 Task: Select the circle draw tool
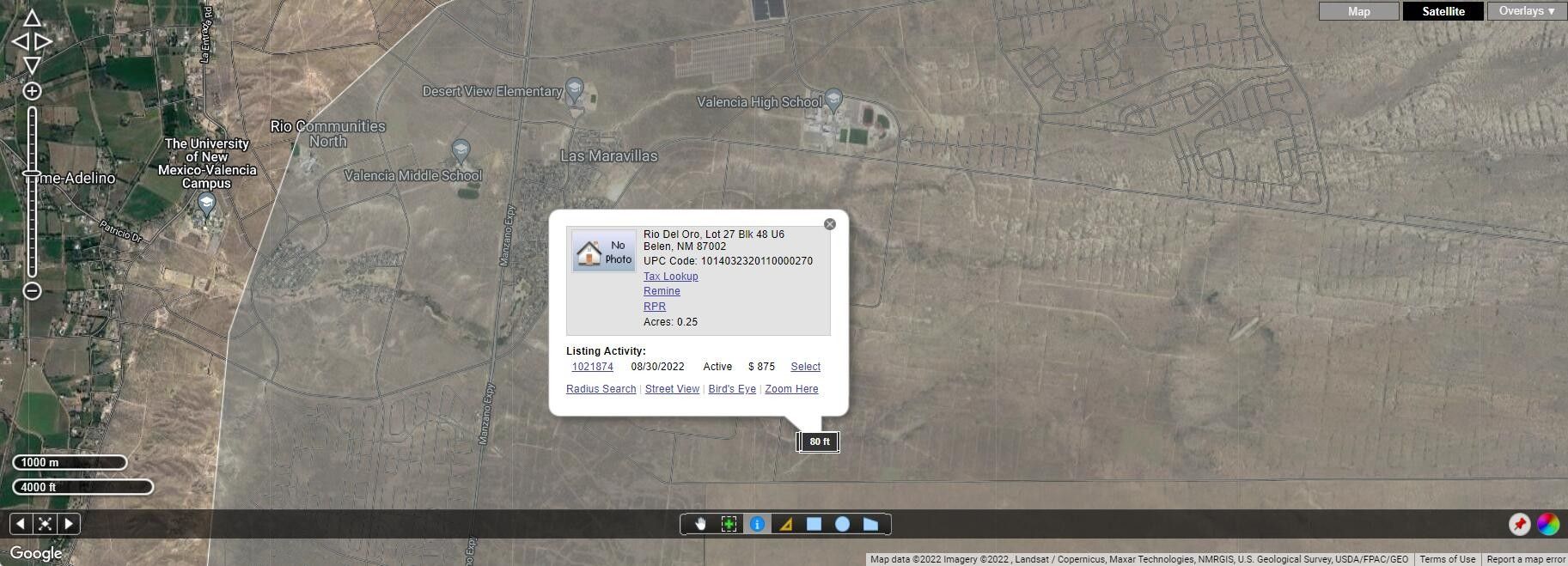click(842, 524)
